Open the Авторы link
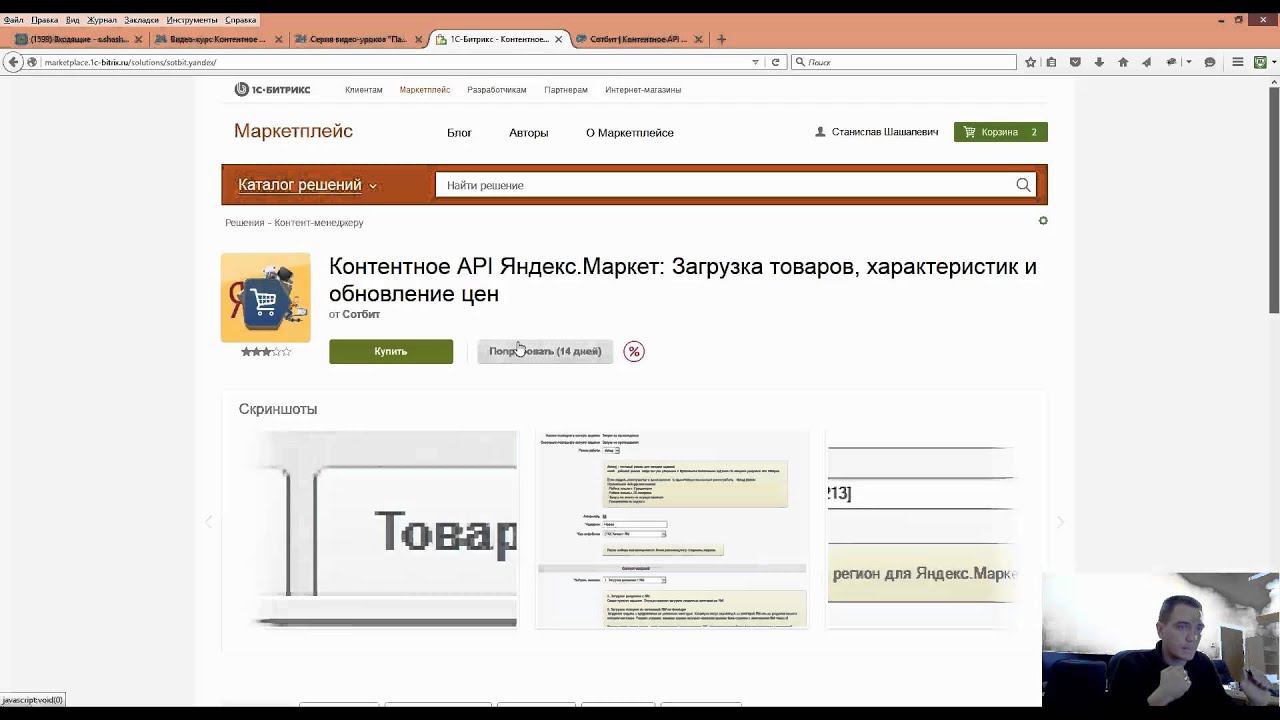Viewport: 1280px width, 720px height. pos(528,132)
